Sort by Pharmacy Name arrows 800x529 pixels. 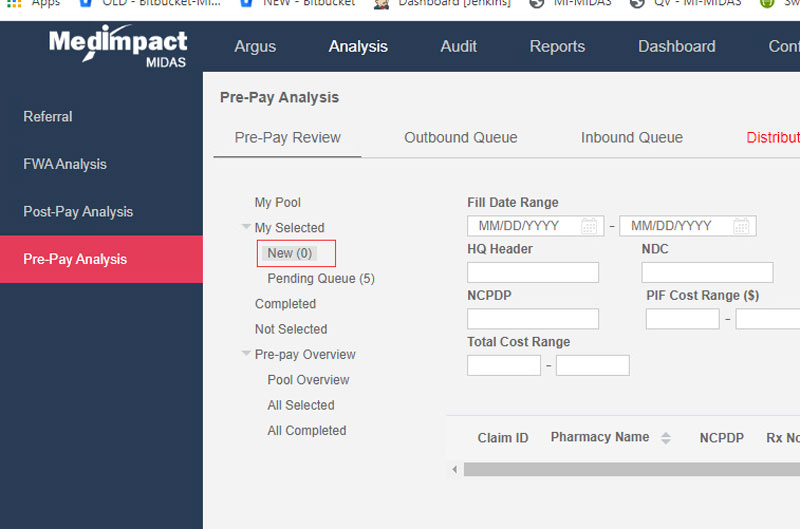pos(665,438)
